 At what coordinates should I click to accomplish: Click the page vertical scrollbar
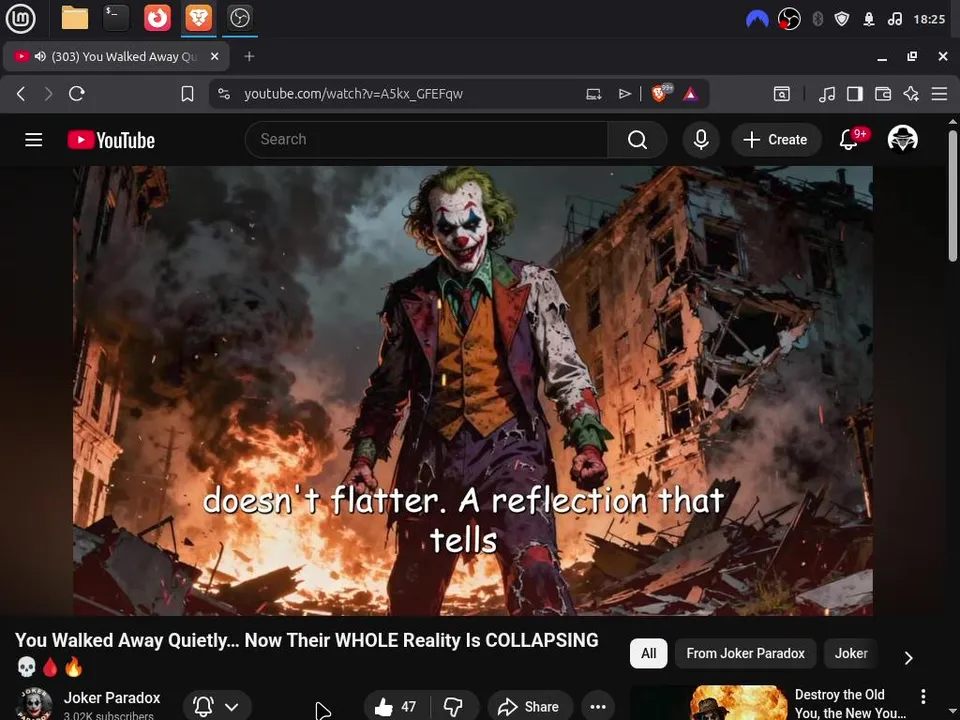953,196
